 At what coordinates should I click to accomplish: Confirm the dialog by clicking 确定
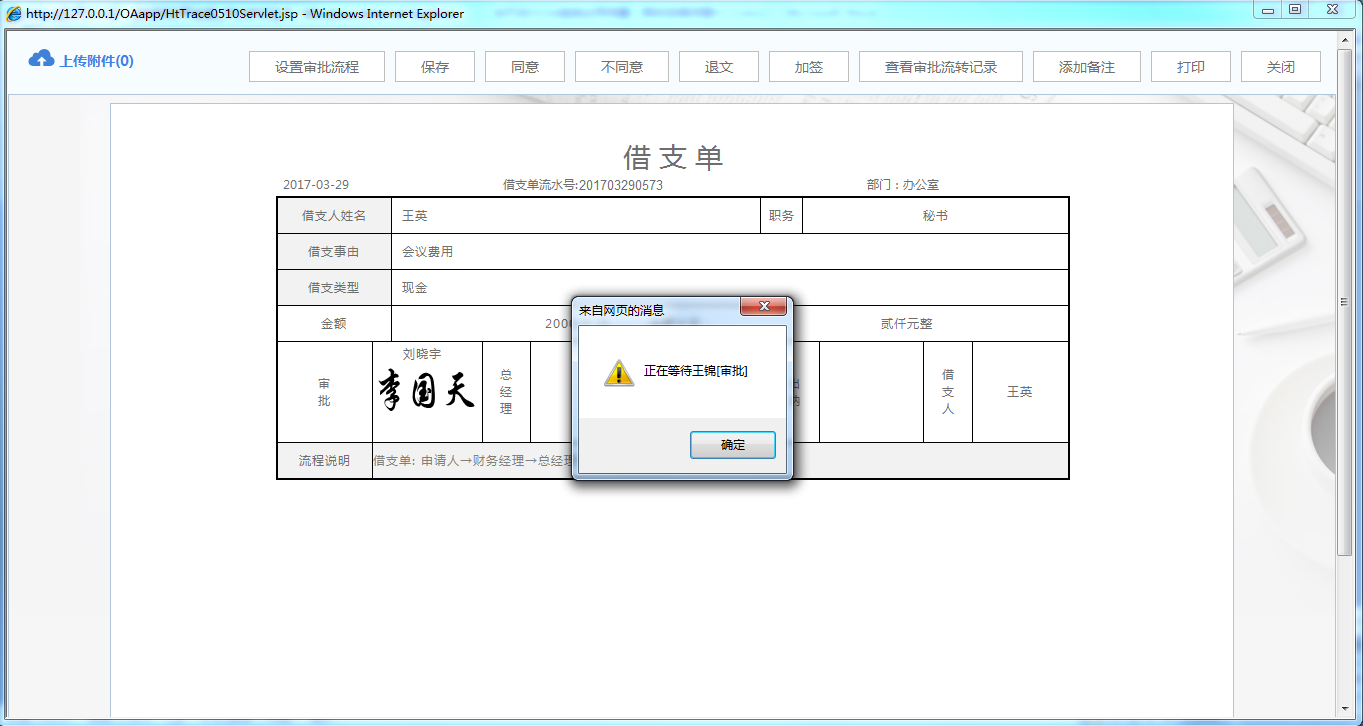pyautogui.click(x=733, y=444)
